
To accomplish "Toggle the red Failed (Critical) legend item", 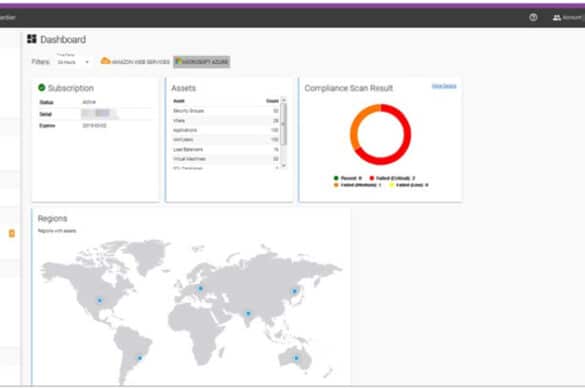I will point(392,178).
